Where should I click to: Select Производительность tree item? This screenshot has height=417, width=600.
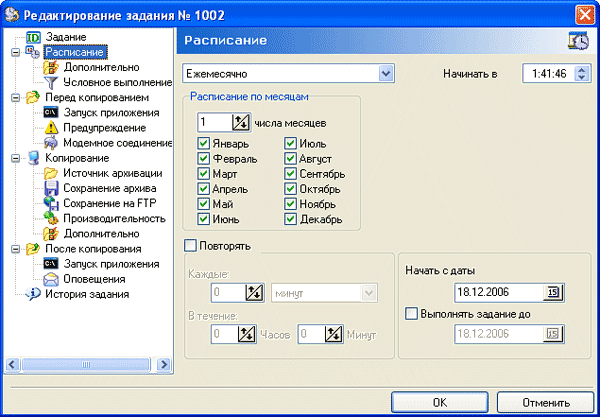click(114, 218)
